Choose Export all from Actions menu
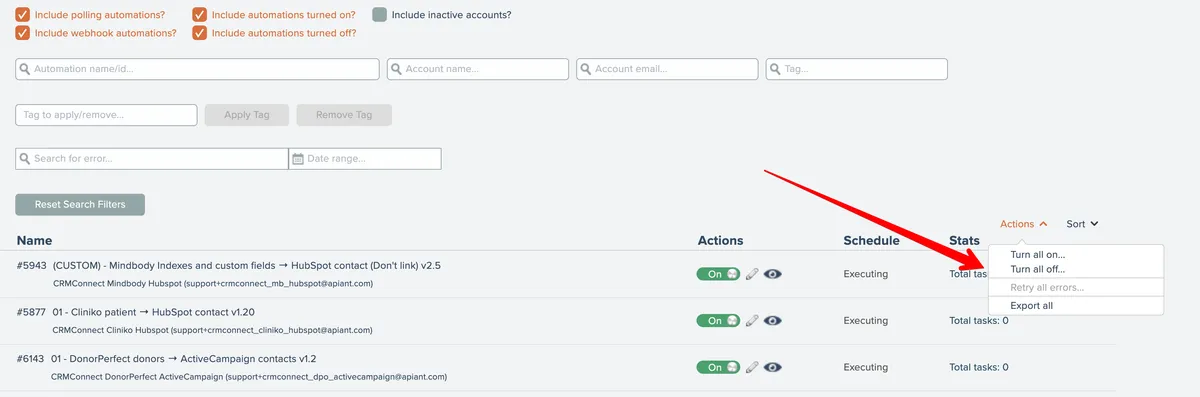Viewport: 1200px width, 397px height. coord(1031,305)
